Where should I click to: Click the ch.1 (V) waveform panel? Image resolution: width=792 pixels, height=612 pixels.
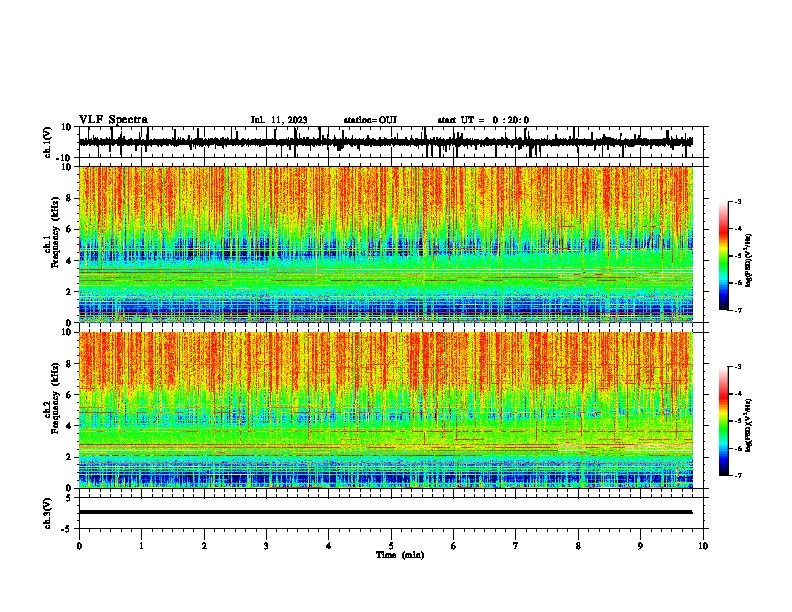coord(393,142)
